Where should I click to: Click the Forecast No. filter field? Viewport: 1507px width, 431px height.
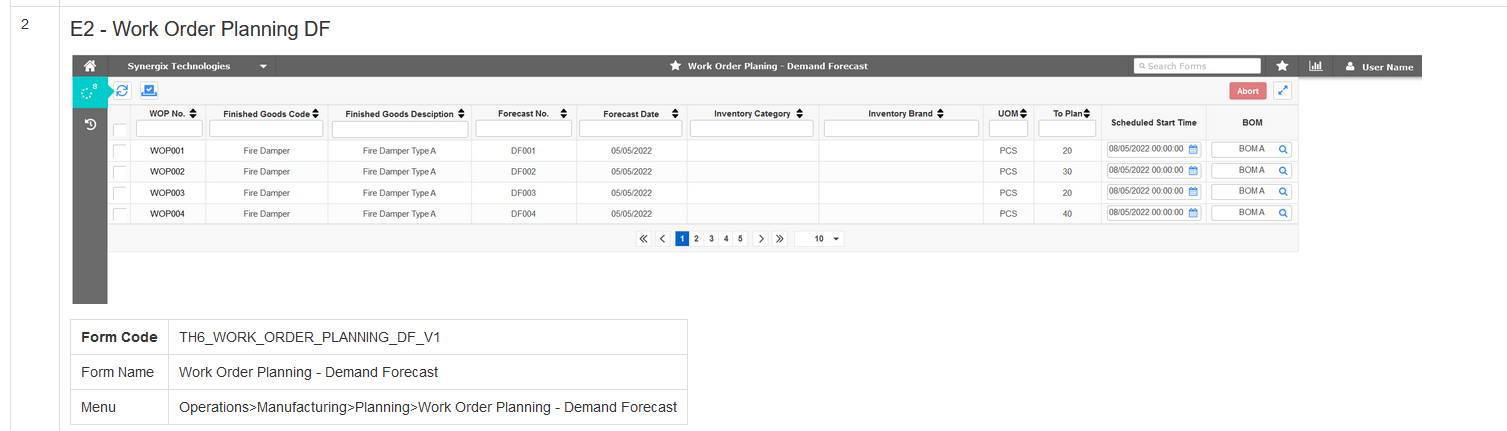tap(523, 129)
